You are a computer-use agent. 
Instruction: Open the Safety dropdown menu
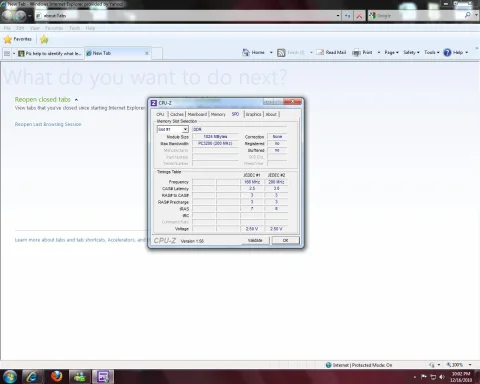(411, 52)
